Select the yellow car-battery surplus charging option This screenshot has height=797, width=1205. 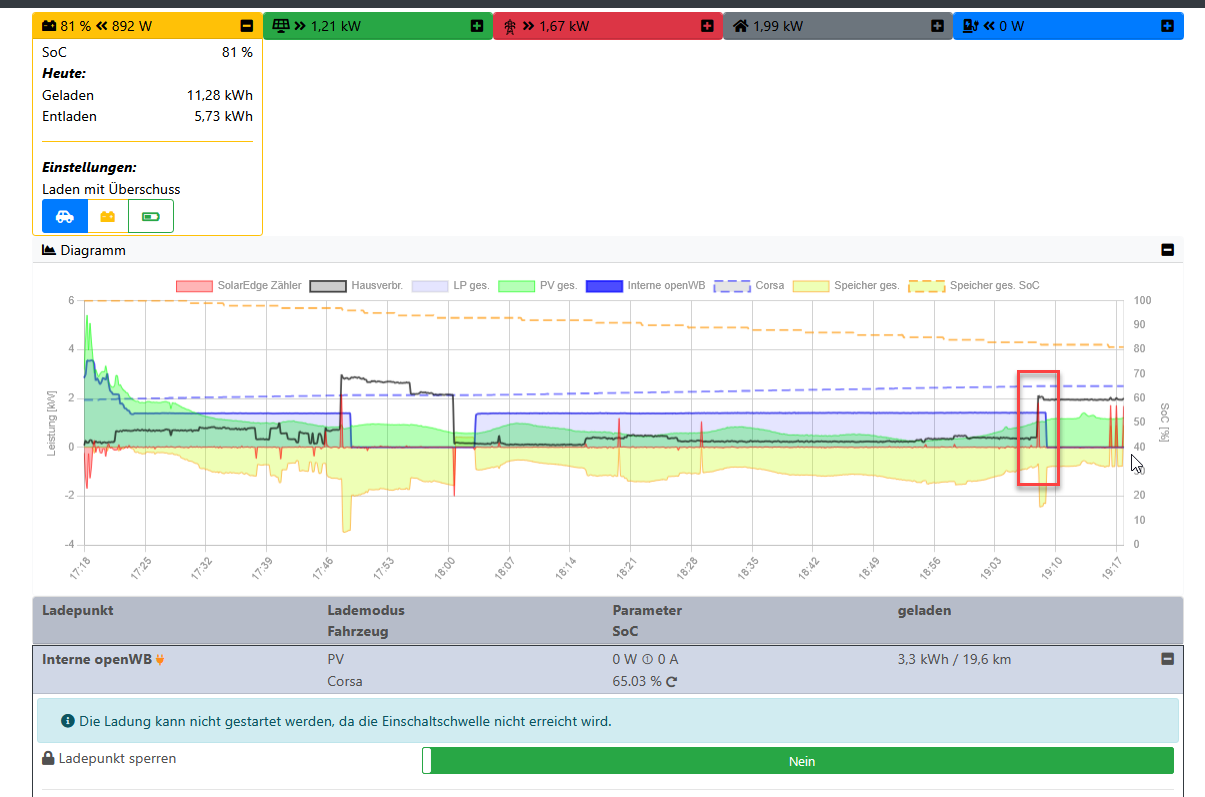[108, 216]
